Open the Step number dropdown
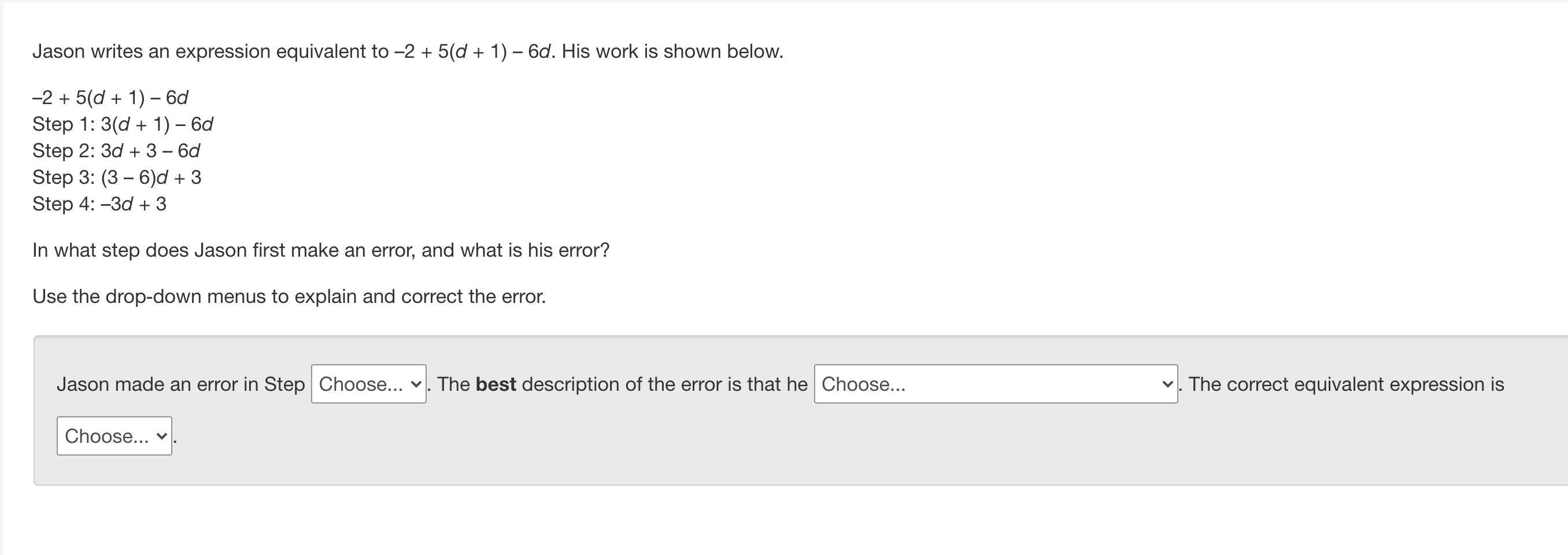Screen dimensions: 1568x555 point(368,384)
